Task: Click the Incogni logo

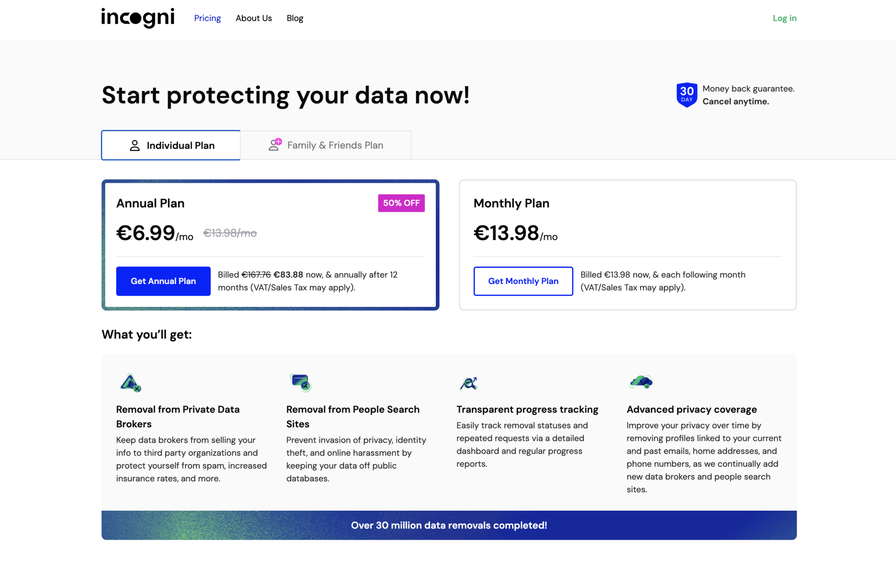Action: pos(138,18)
